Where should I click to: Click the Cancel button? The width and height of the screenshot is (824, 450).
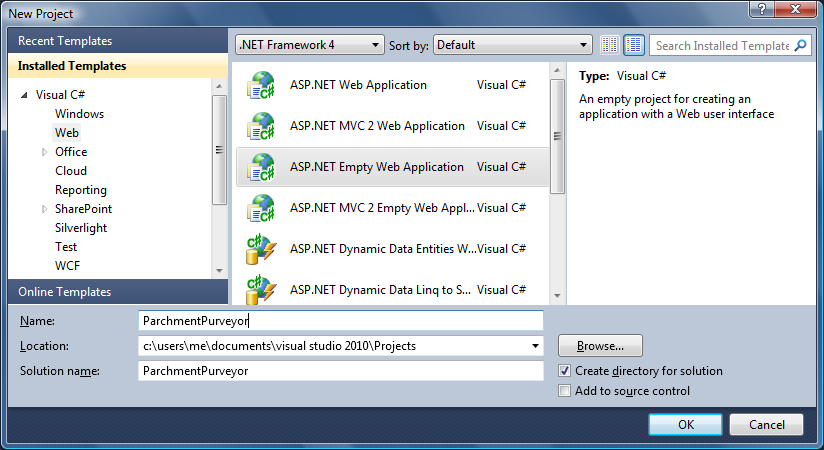coord(766,424)
